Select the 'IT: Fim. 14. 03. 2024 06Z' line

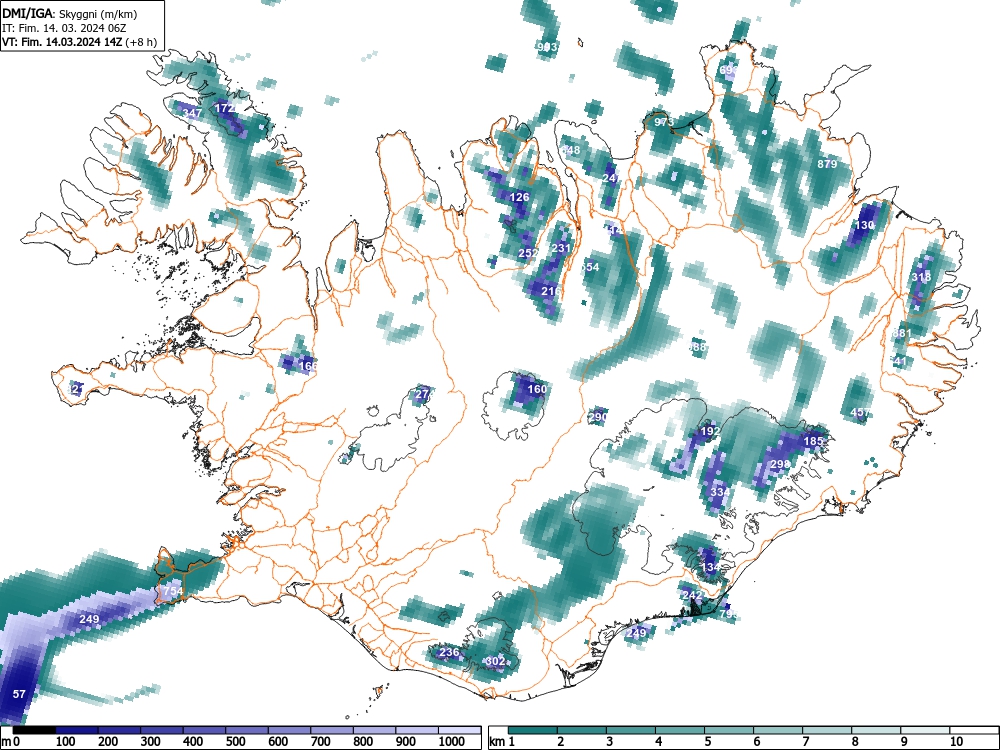pyautogui.click(x=64, y=29)
